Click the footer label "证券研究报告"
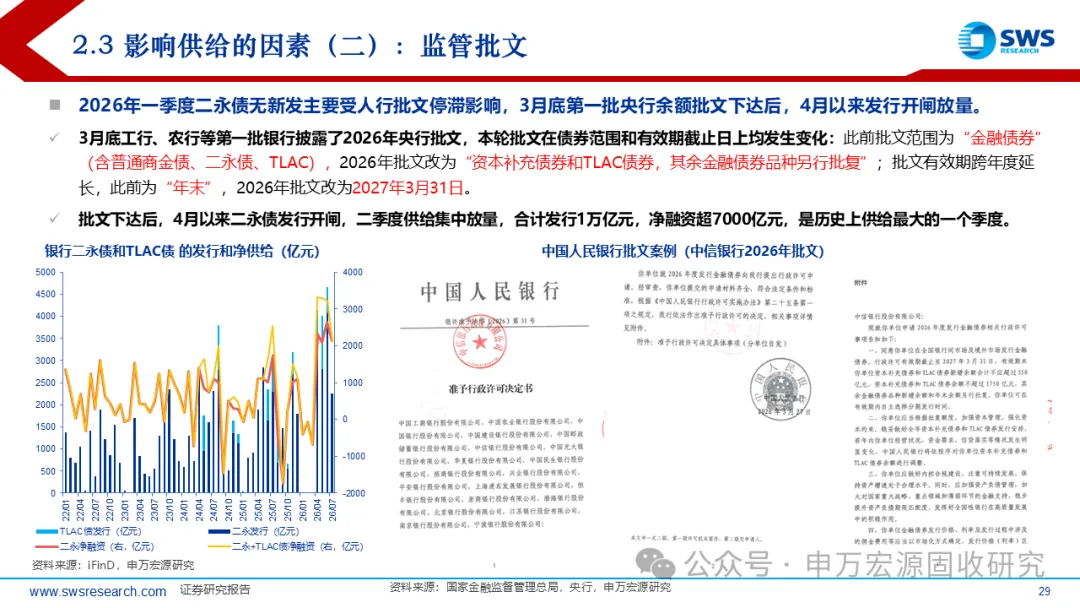The image size is (1080, 608). 216,590
